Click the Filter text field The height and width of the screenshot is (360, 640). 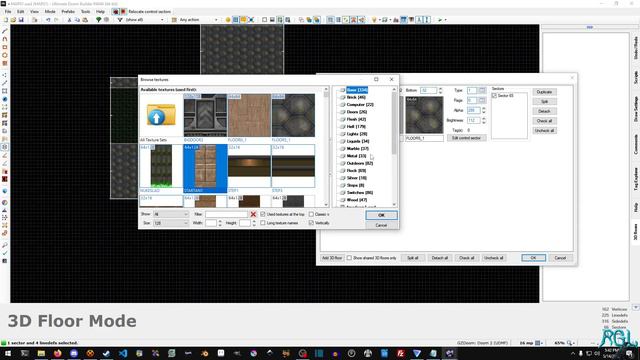(227, 214)
